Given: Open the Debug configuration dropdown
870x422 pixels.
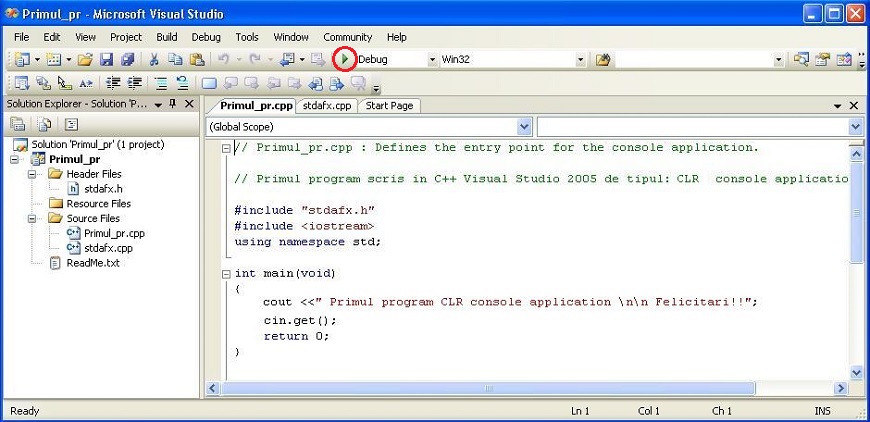Looking at the screenshot, I should (432, 60).
